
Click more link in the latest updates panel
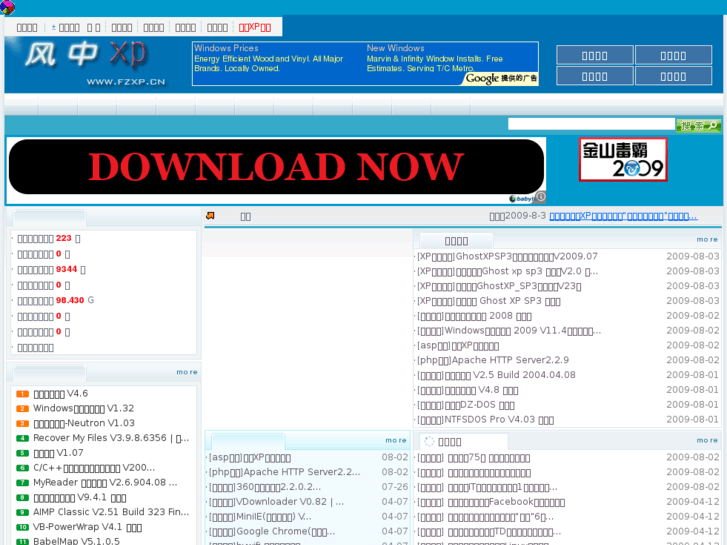pyautogui.click(x=707, y=239)
